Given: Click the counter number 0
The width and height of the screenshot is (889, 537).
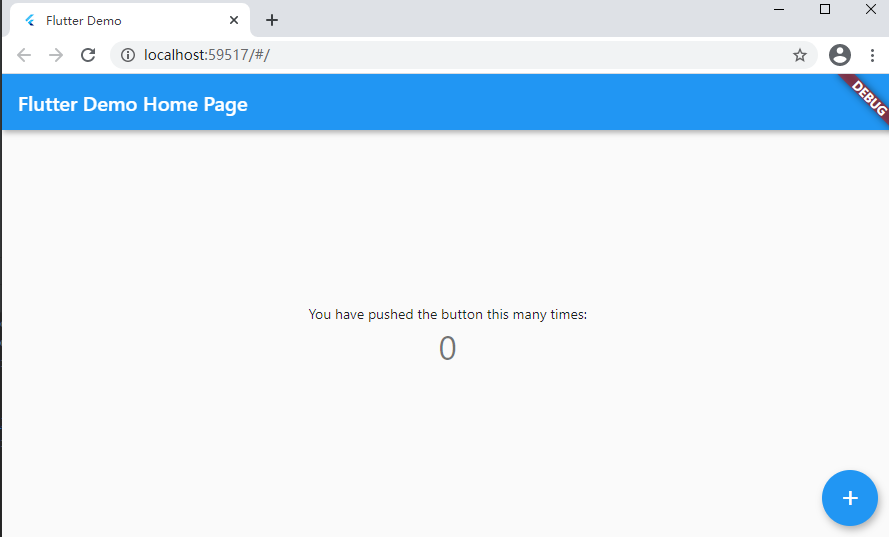Looking at the screenshot, I should pos(447,348).
